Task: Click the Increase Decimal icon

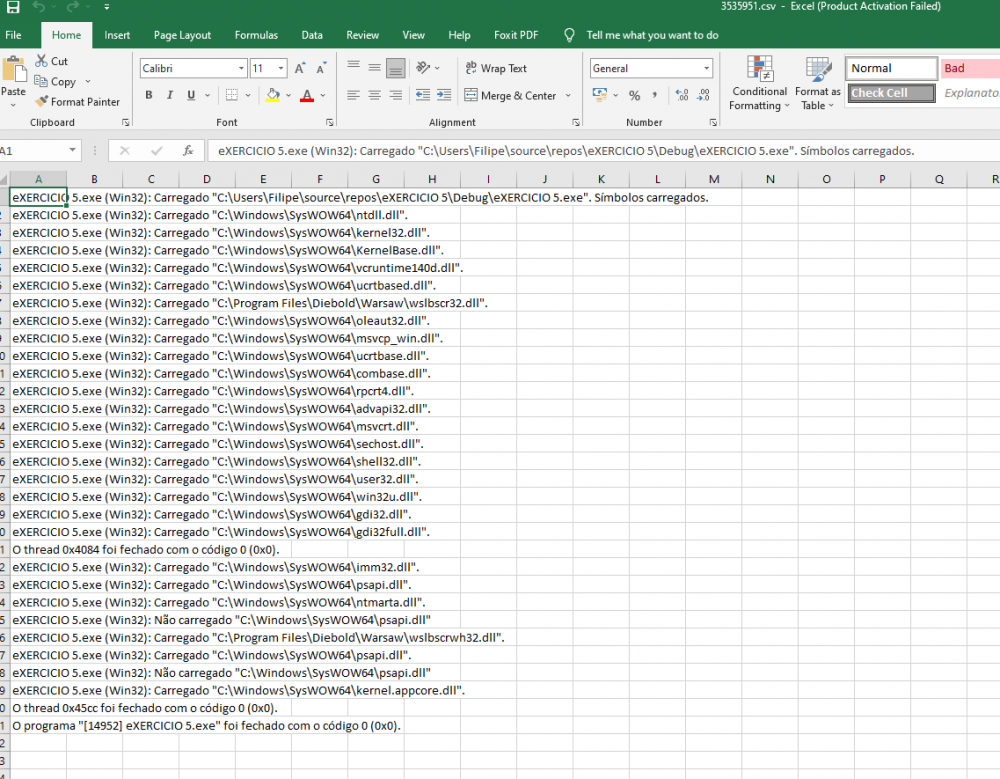Action: [x=682, y=96]
